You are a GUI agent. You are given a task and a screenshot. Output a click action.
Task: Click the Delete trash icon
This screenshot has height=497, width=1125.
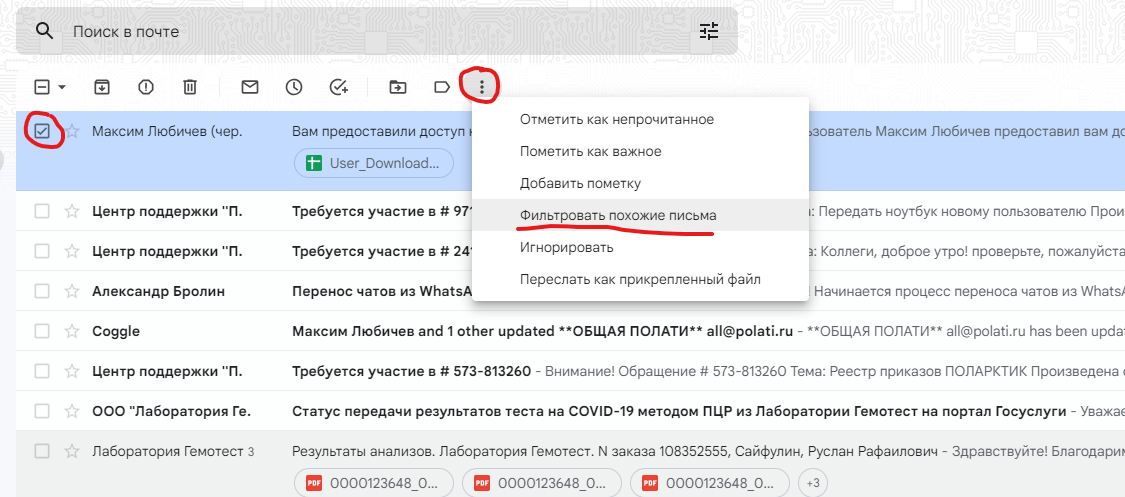point(189,87)
